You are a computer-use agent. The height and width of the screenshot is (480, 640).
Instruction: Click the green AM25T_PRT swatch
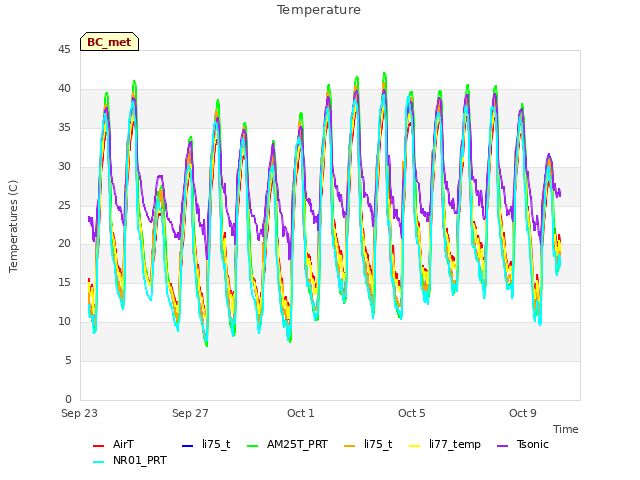pyautogui.click(x=253, y=445)
